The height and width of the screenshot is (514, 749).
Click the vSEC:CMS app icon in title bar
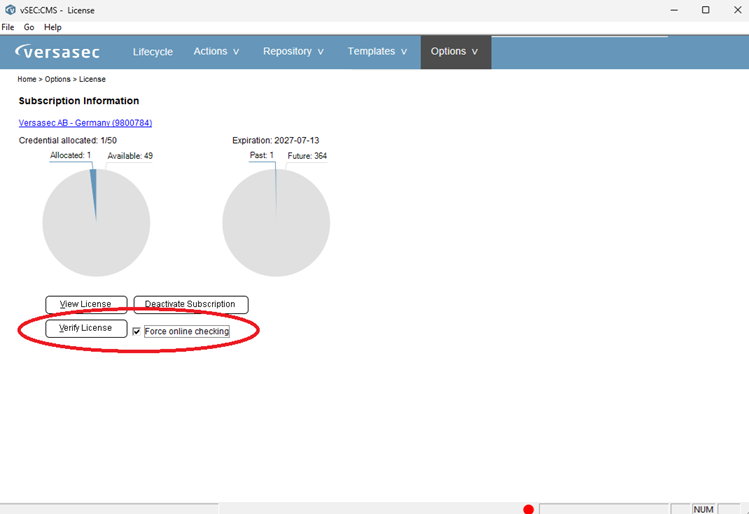[x=10, y=10]
